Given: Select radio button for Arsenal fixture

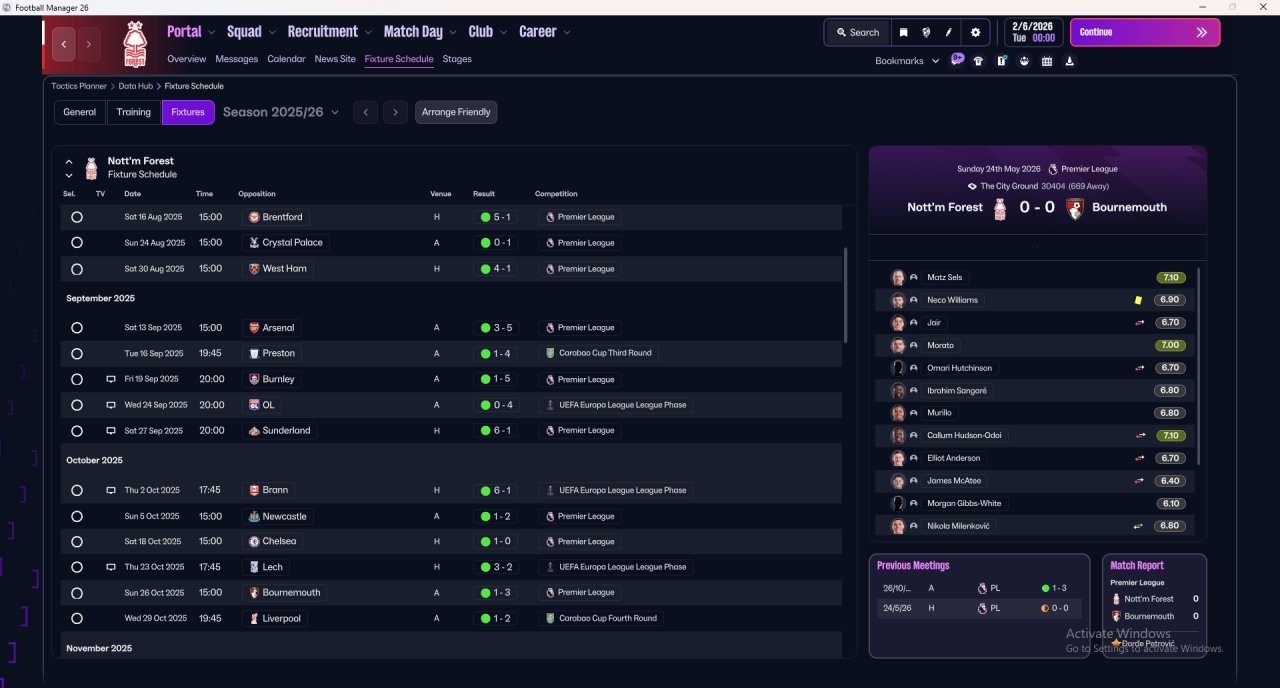Looking at the screenshot, I should [x=77, y=328].
